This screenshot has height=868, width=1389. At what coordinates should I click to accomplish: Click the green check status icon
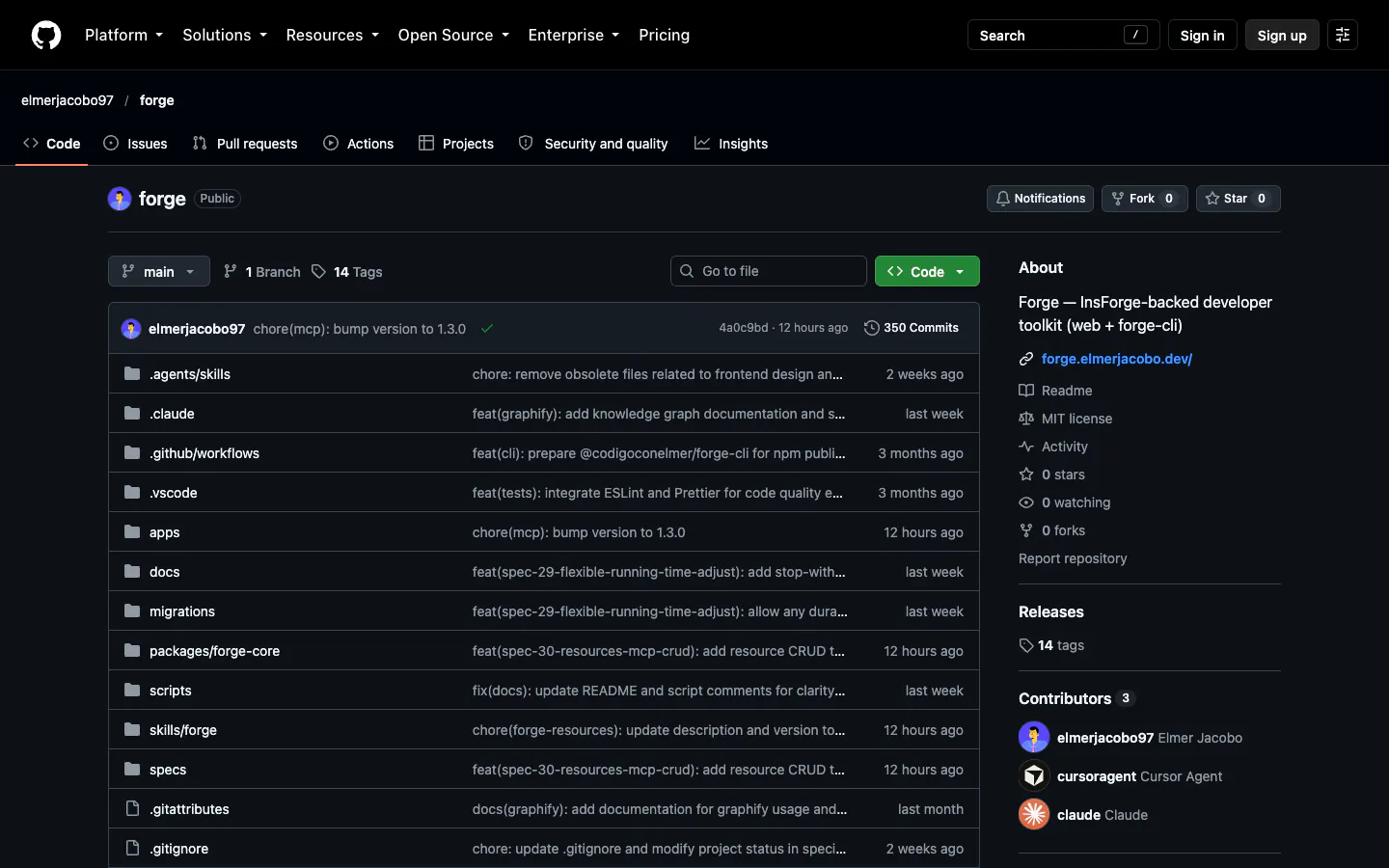487,329
